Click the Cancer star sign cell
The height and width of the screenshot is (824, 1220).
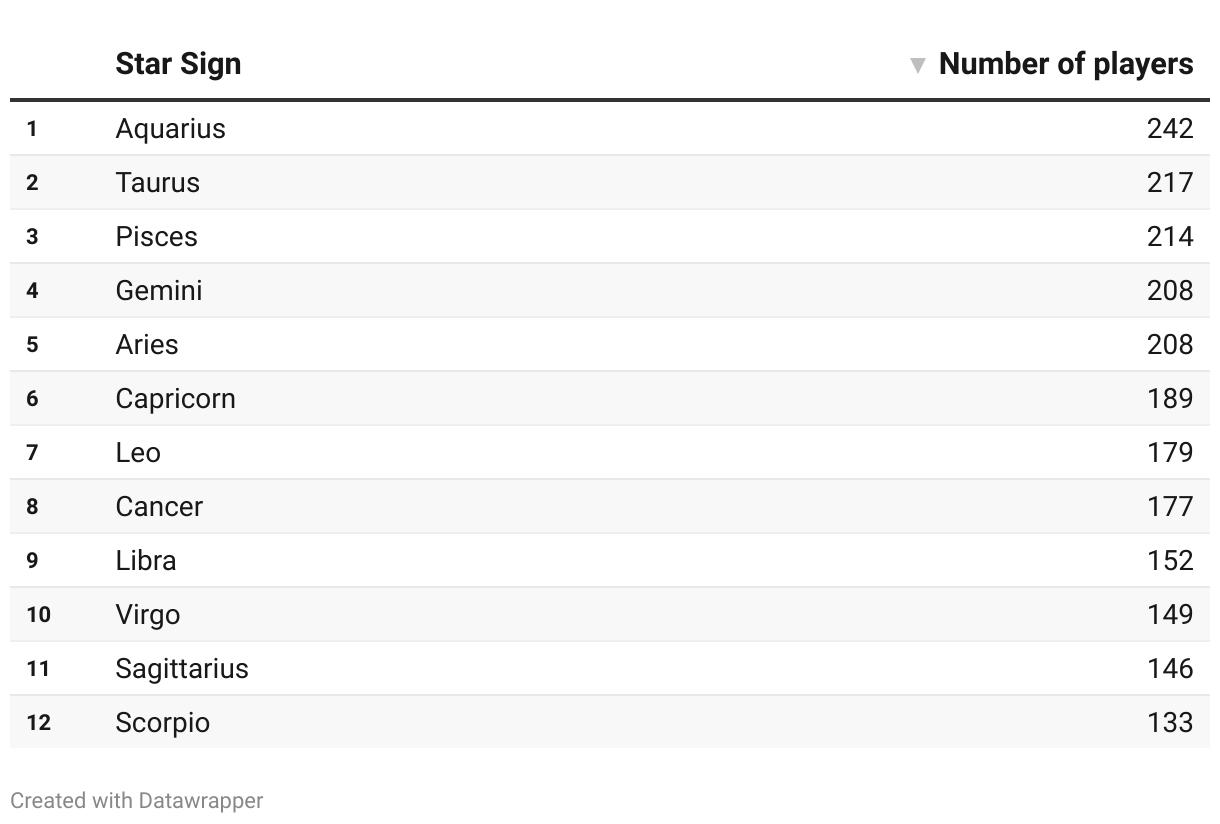pyautogui.click(x=159, y=507)
